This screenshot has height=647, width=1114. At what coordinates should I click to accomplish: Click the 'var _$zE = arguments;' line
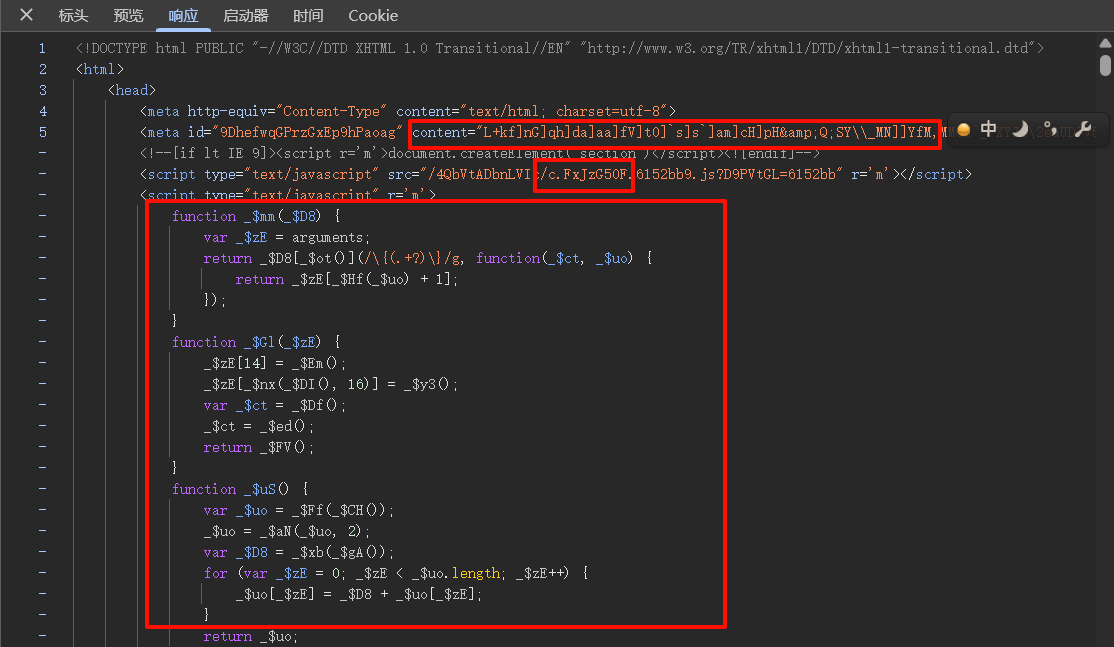[x=286, y=237]
